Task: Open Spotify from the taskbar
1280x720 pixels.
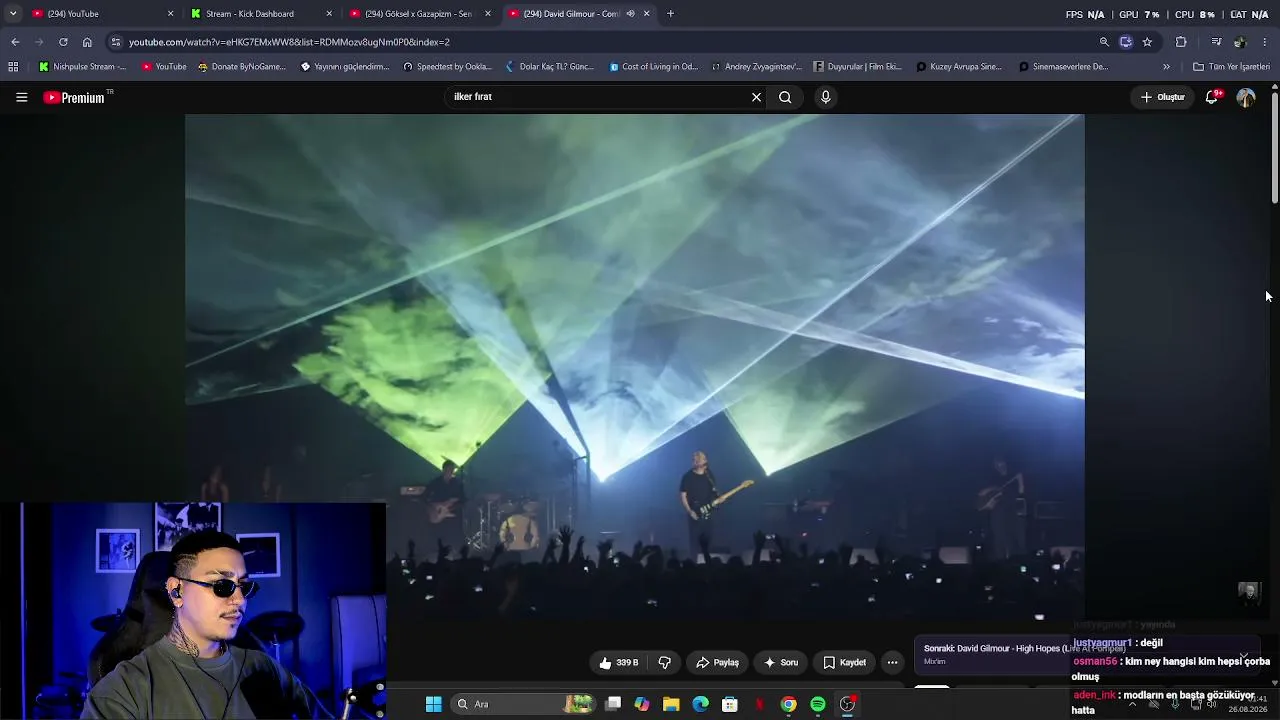Action: tap(817, 704)
